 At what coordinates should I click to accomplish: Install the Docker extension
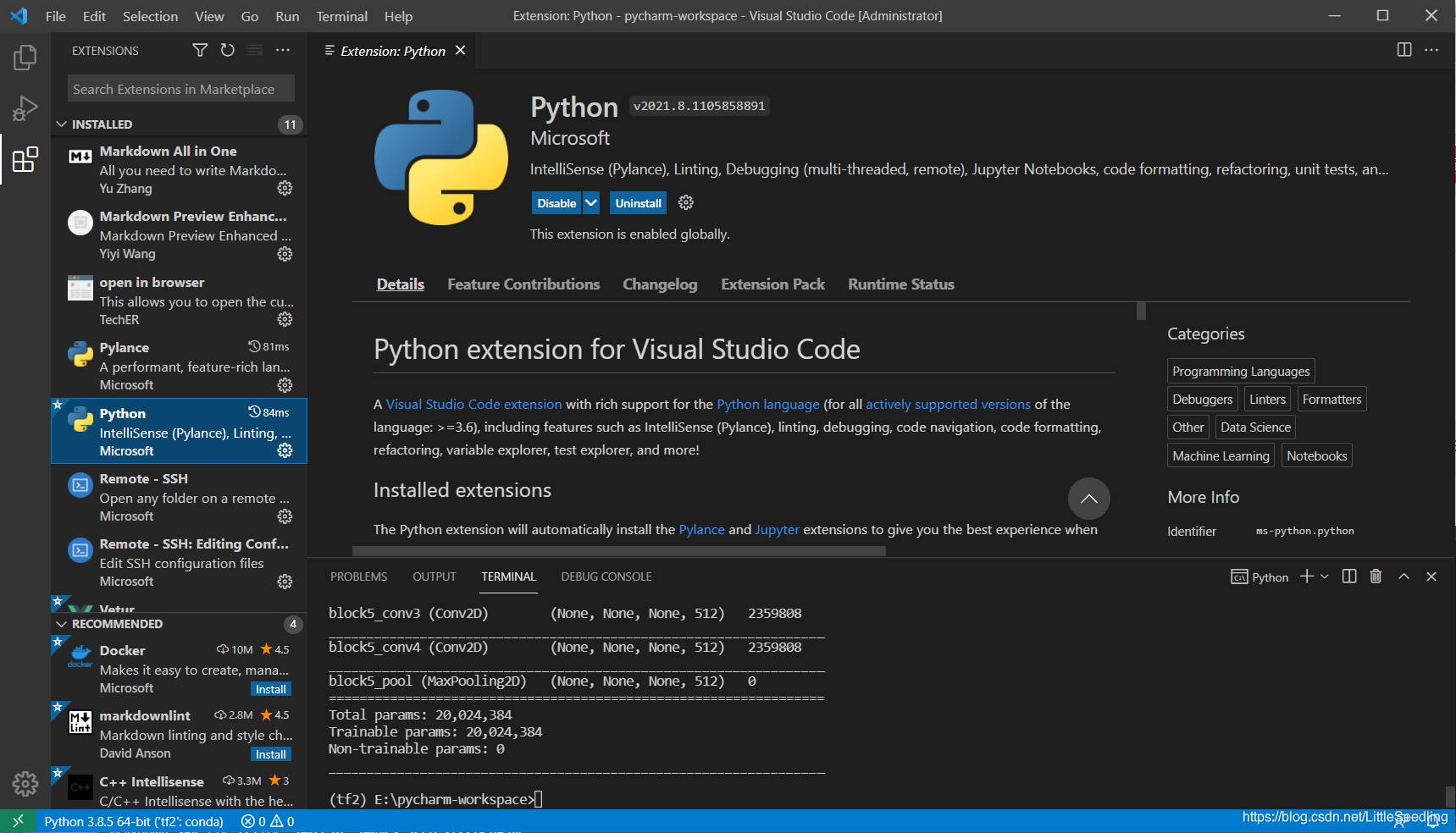click(271, 689)
